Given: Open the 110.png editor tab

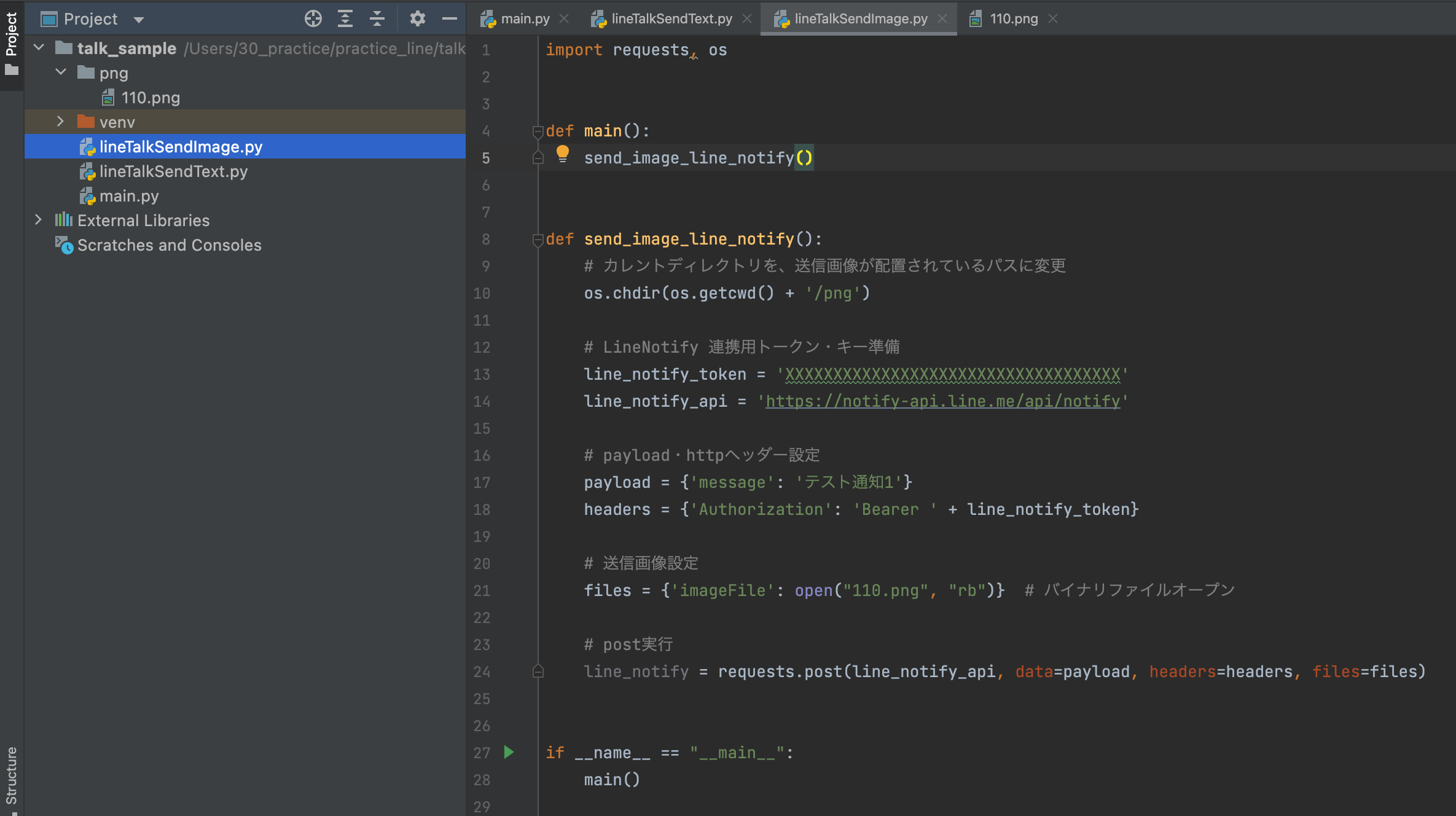Looking at the screenshot, I should click(x=1014, y=19).
